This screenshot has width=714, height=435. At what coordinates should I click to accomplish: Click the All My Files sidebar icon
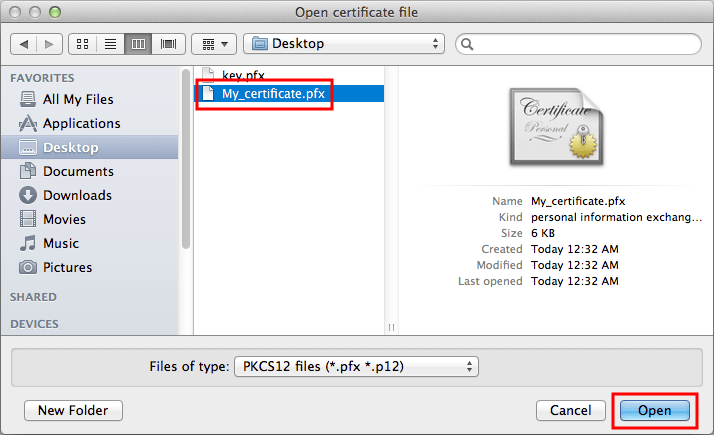pos(28,99)
